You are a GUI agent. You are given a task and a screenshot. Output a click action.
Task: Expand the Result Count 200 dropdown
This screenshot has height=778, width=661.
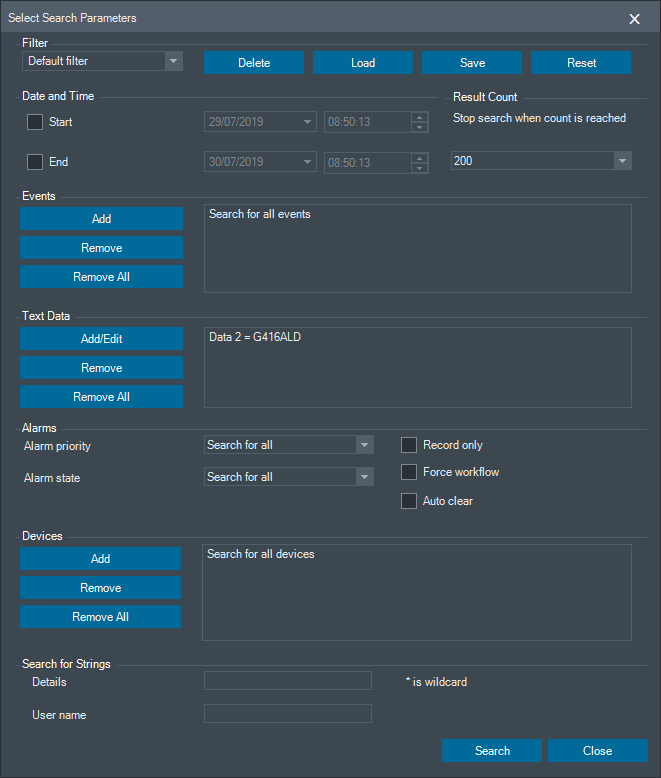[x=622, y=161]
